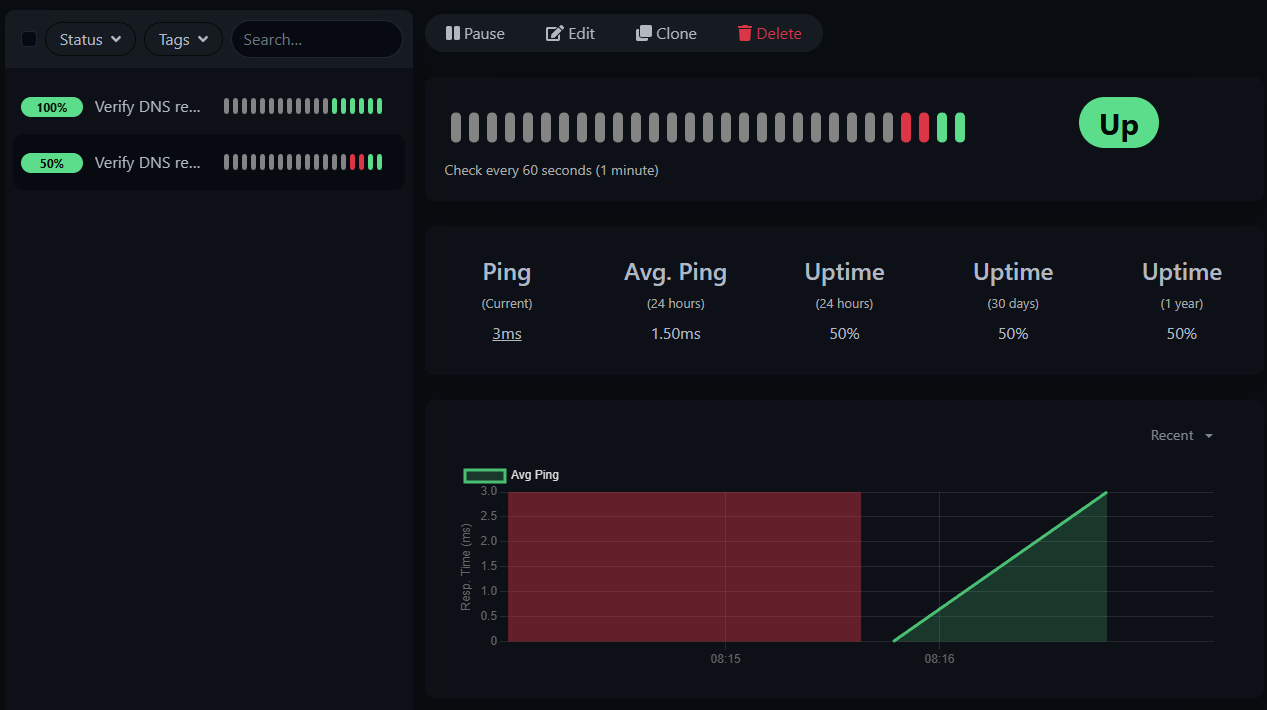1267x710 pixels.
Task: Click the 3ms current ping link
Action: click(x=506, y=333)
